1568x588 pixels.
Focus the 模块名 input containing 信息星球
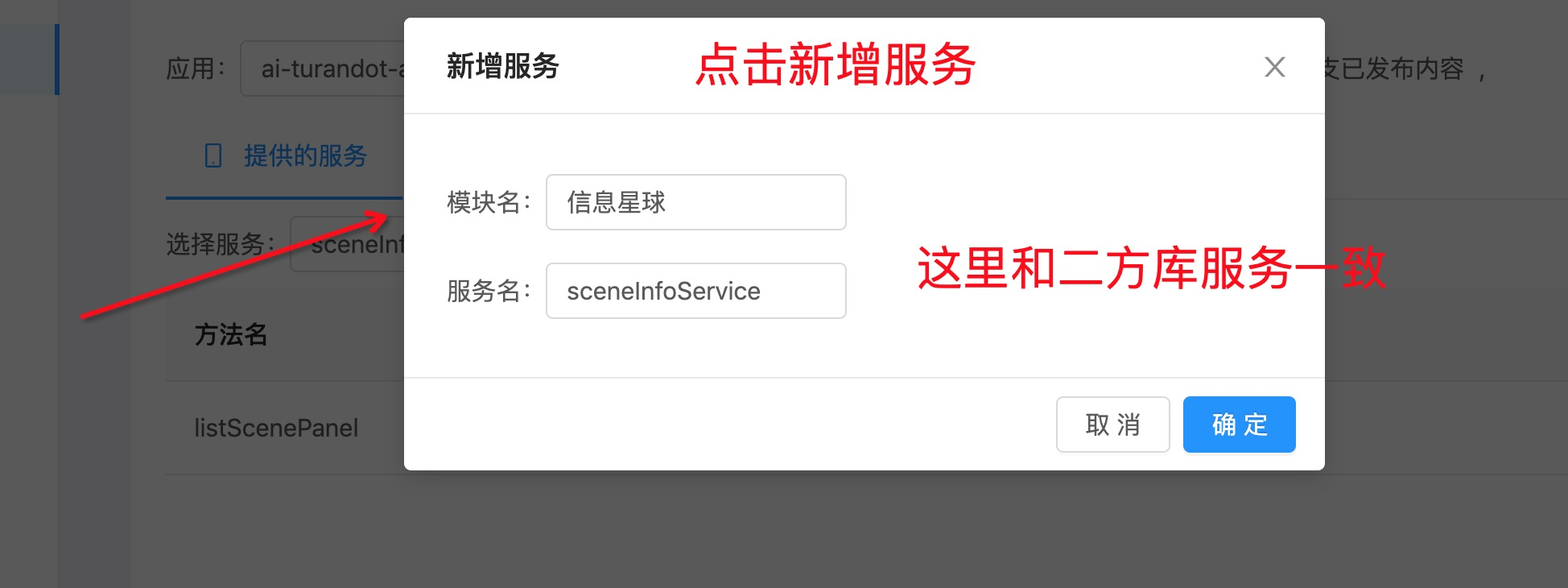pyautogui.click(x=696, y=202)
